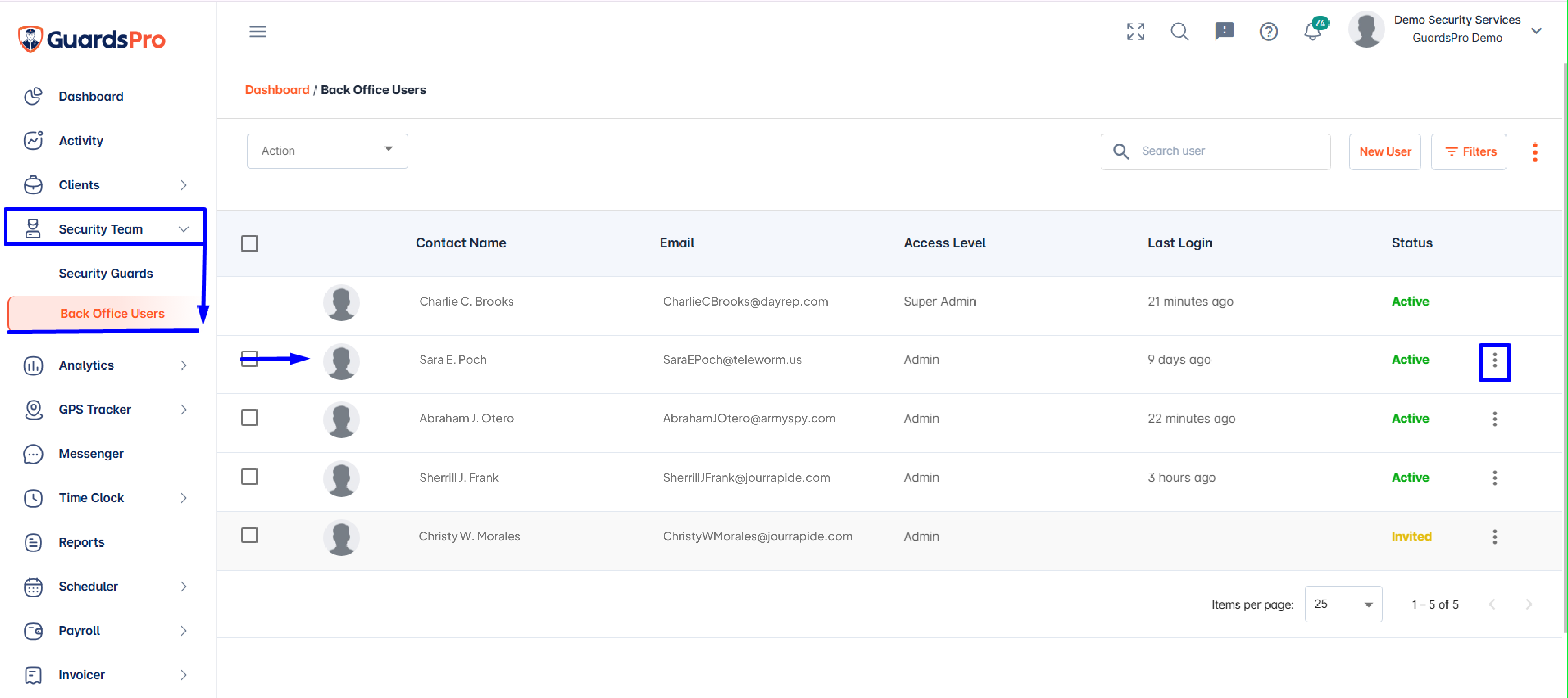Viewport: 1568px width, 698px height.
Task: Click the Clients briefcase icon
Action: [x=33, y=185]
